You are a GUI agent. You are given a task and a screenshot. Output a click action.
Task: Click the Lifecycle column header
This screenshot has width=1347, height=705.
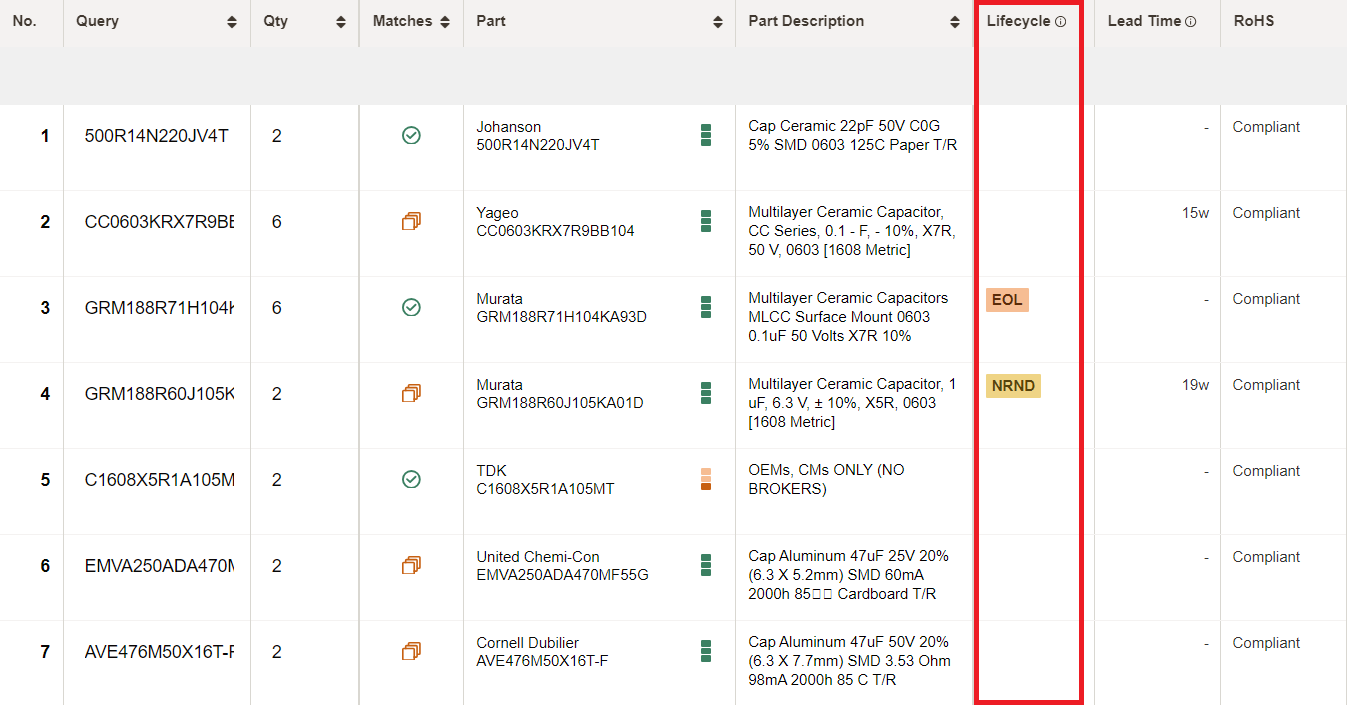tap(1019, 21)
